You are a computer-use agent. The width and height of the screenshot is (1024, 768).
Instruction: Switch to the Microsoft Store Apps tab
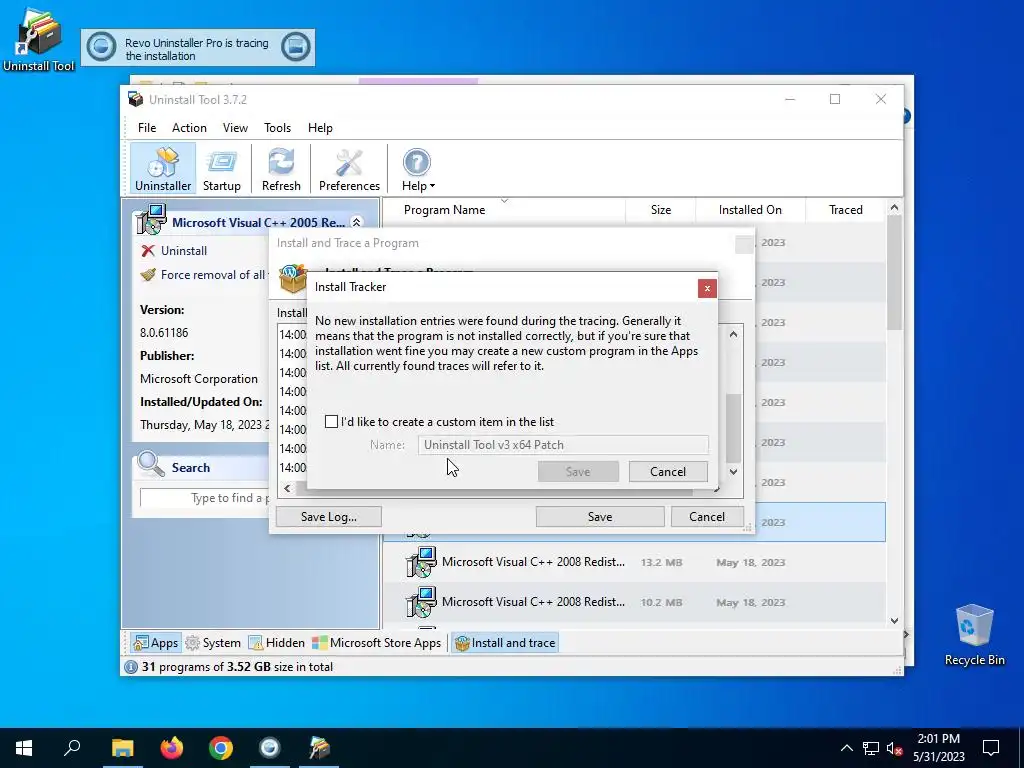click(x=377, y=643)
